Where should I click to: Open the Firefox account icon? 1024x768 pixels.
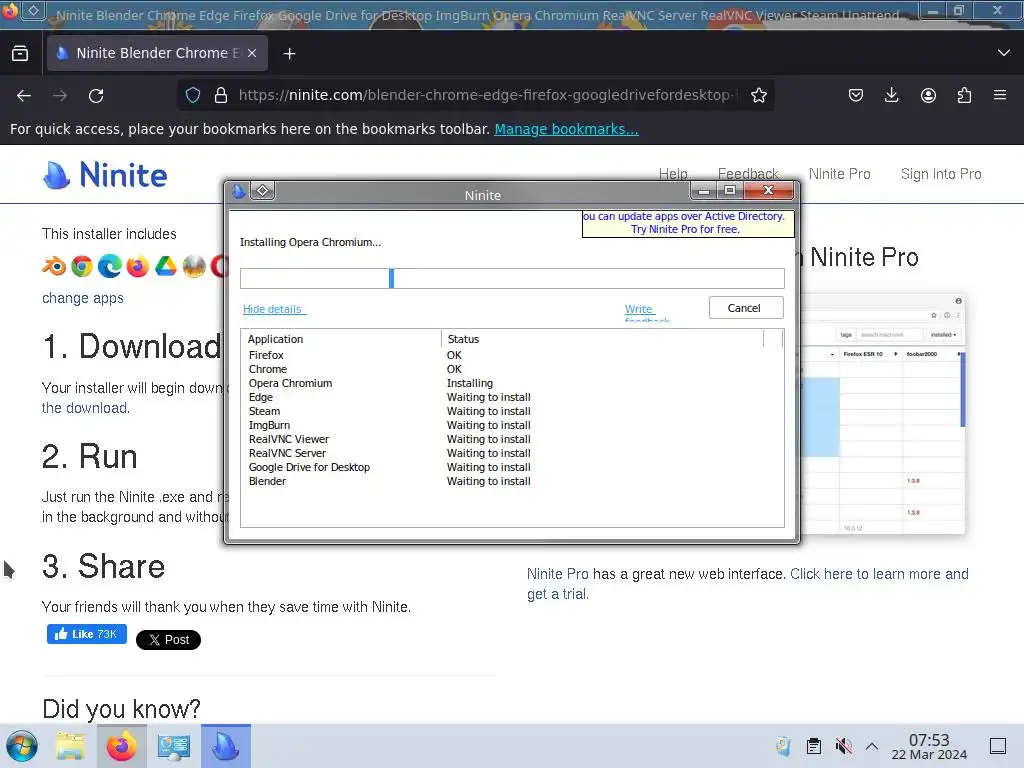(928, 95)
